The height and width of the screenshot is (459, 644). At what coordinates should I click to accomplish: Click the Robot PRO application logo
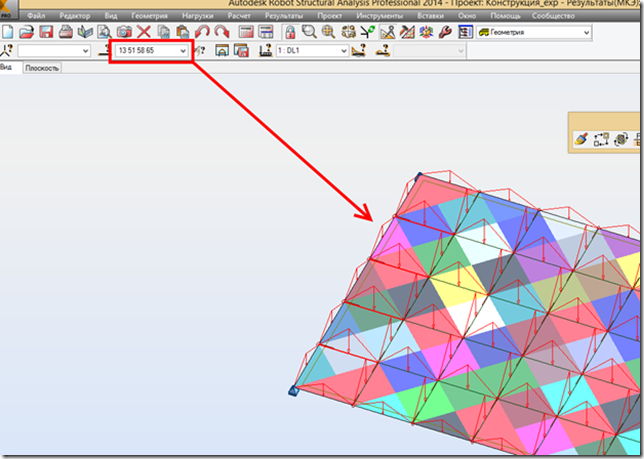click(6, 9)
